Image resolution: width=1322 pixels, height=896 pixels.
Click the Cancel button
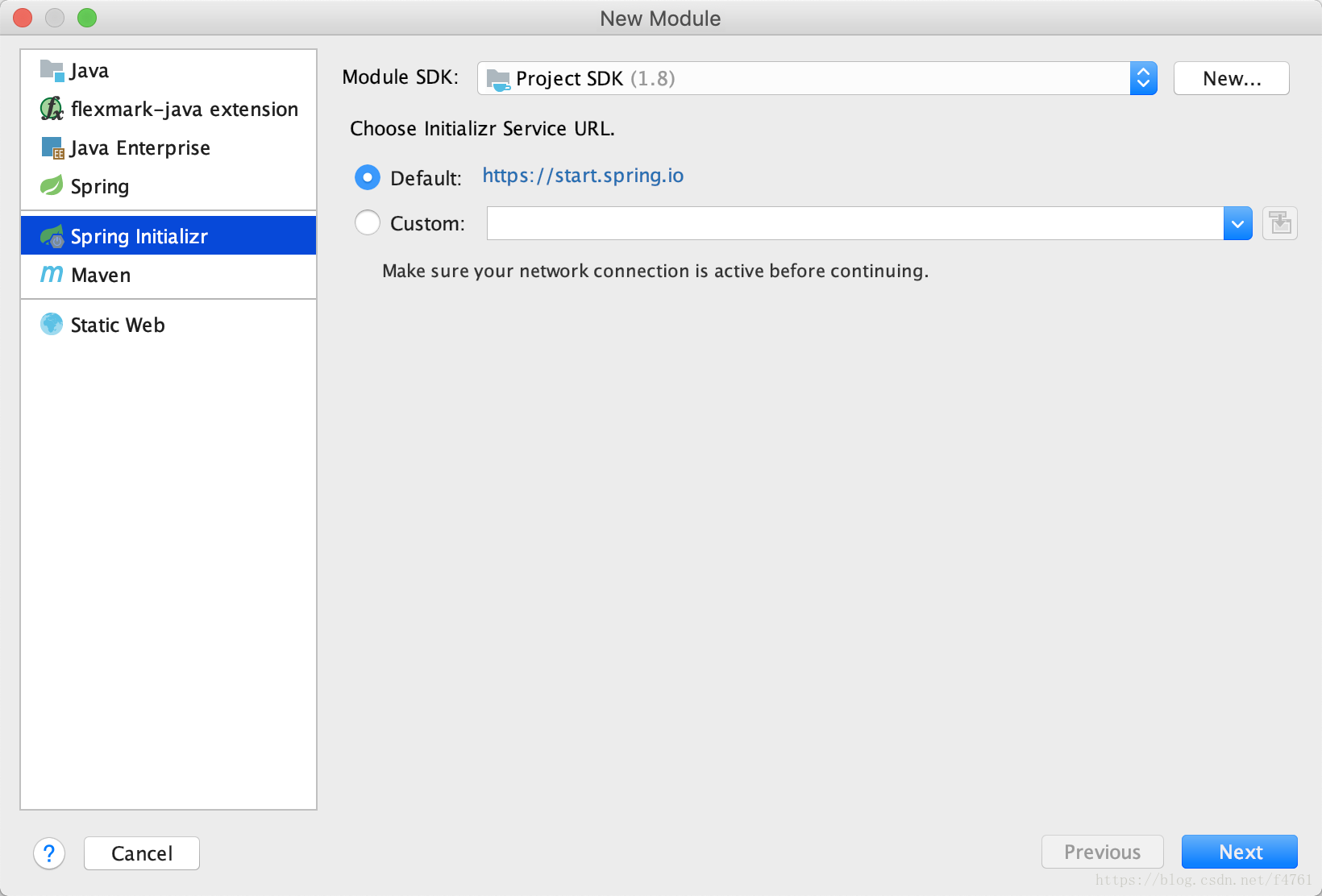[x=142, y=853]
